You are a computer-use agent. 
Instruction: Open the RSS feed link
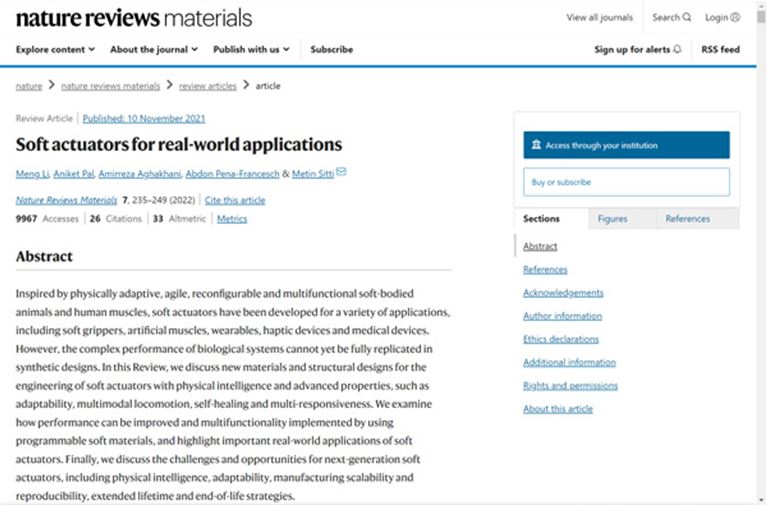click(721, 49)
